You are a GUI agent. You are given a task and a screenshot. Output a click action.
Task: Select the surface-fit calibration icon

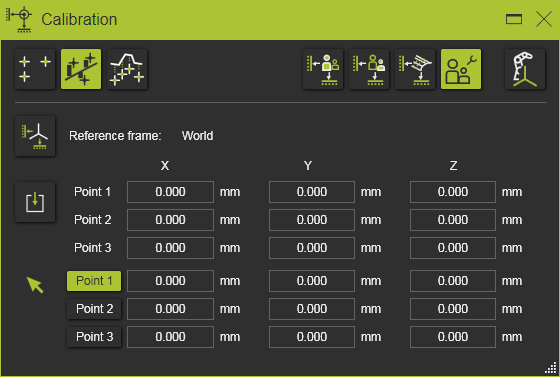click(127, 69)
